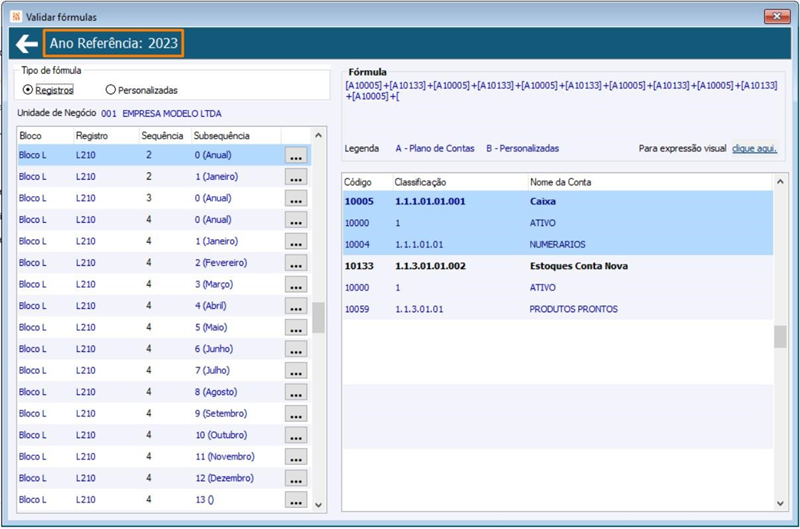The width and height of the screenshot is (800, 529).
Task: Click the 'B - Personalizadas' legend
Action: coord(522,148)
